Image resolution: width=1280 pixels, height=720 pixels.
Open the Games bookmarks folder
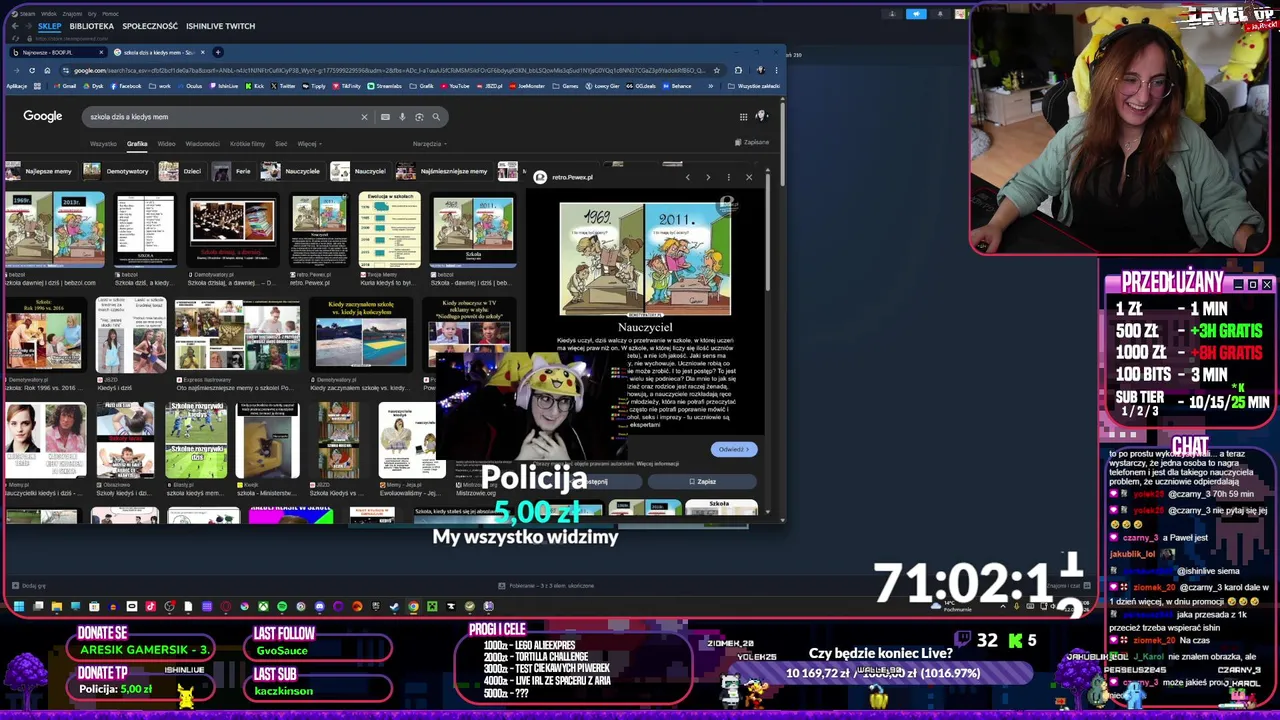click(565, 86)
